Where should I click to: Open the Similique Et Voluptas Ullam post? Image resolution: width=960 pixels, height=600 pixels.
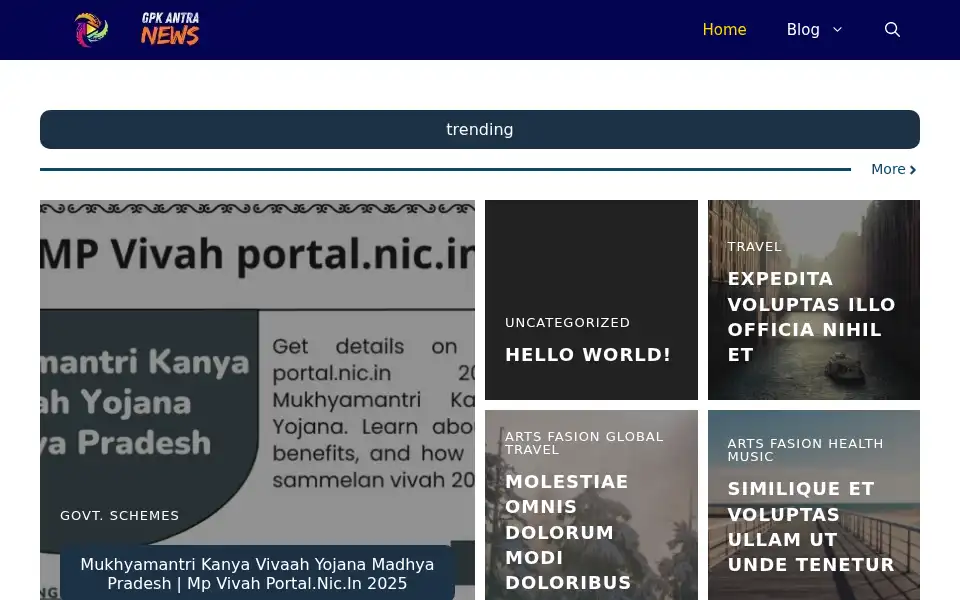(x=811, y=527)
